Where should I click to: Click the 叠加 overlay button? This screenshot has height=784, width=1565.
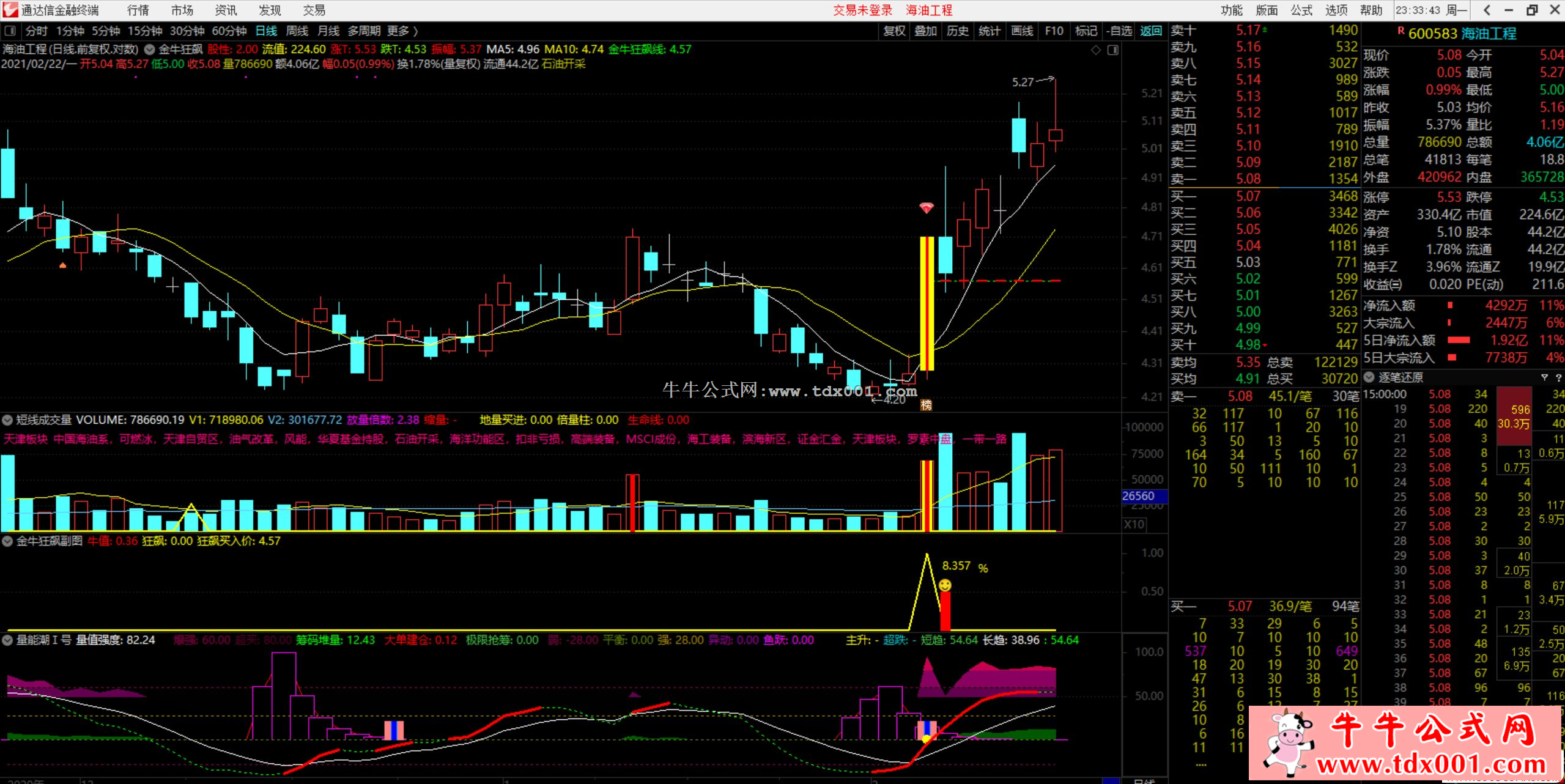[925, 31]
